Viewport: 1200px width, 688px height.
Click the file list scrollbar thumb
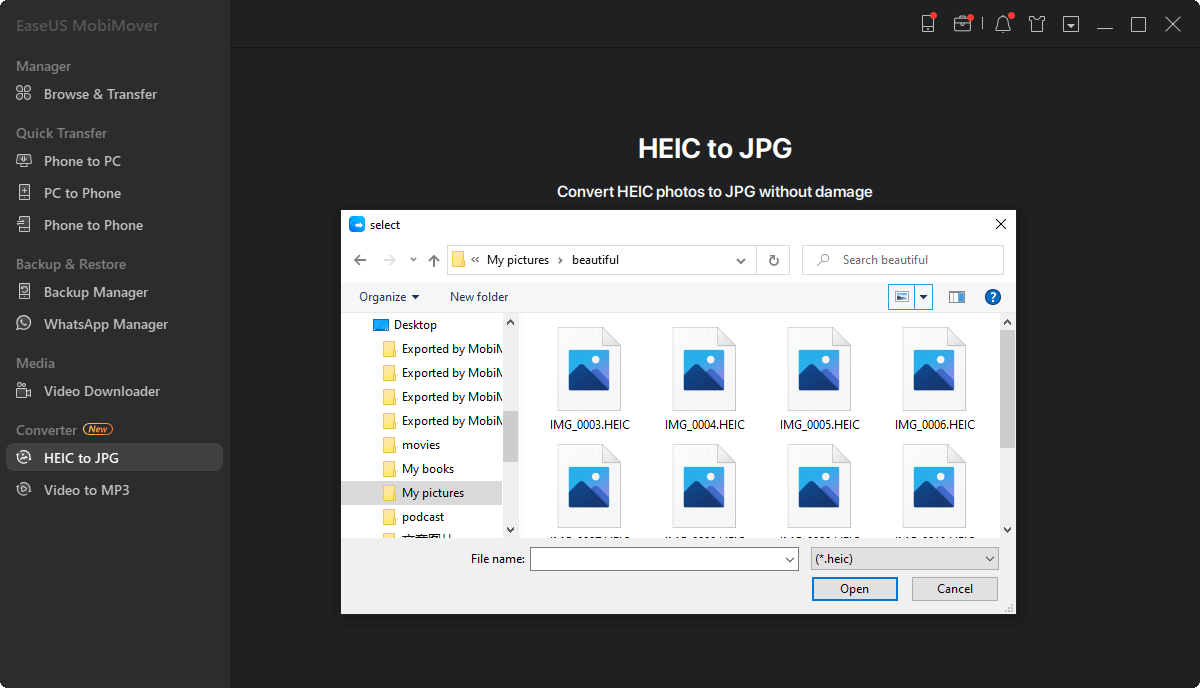click(1007, 388)
